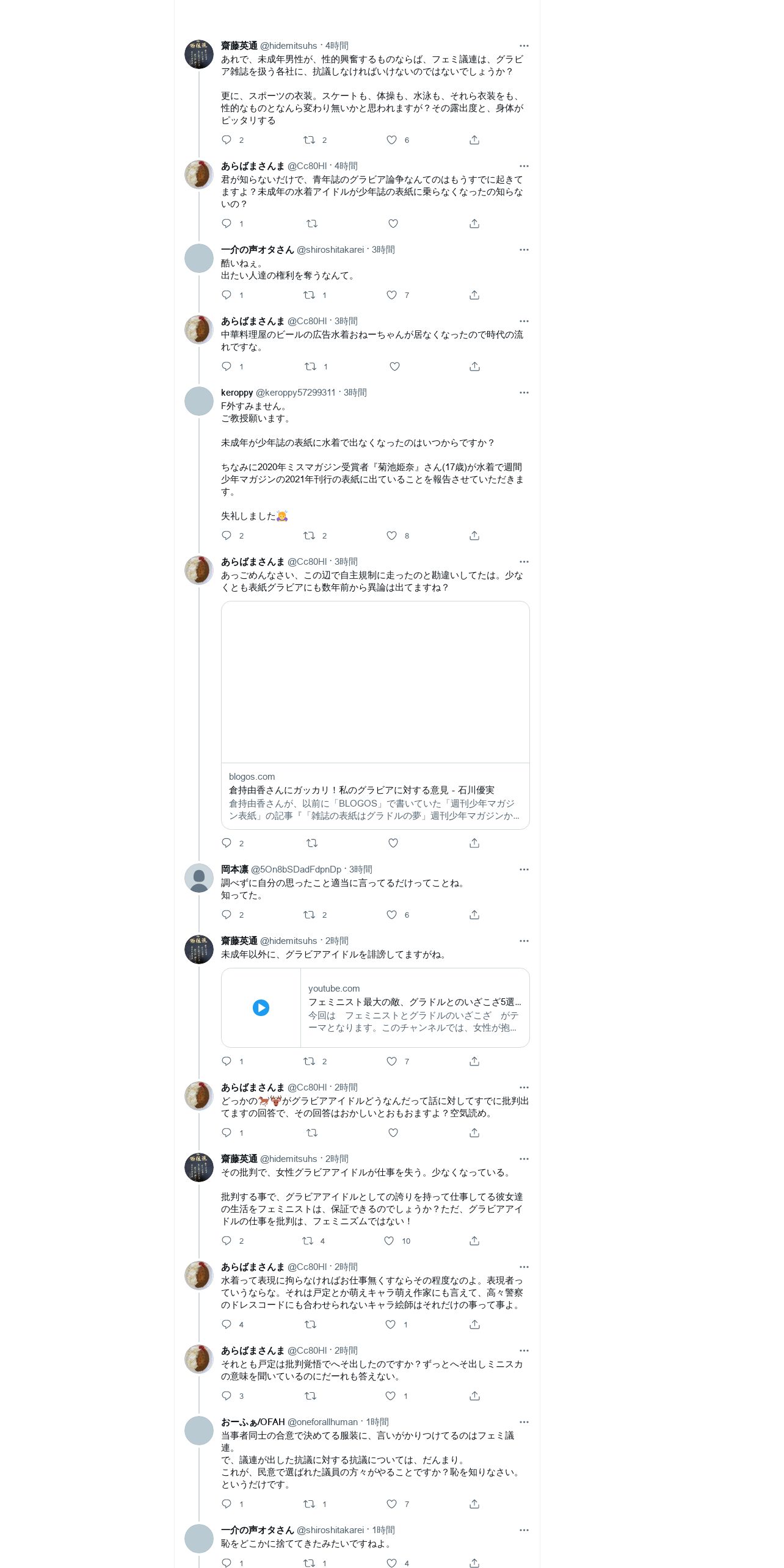Open @keroppy57299311 profile handle

(296, 393)
